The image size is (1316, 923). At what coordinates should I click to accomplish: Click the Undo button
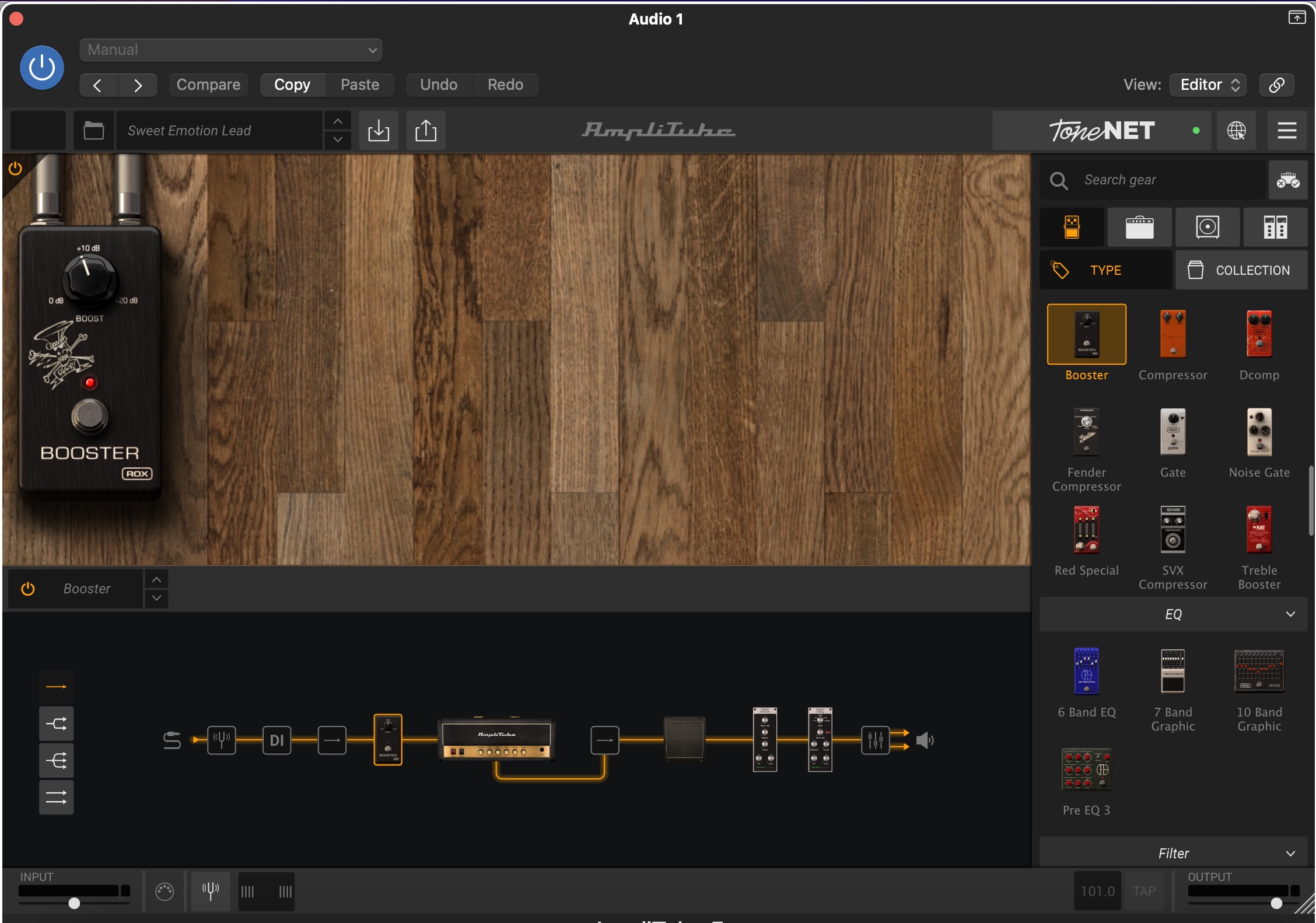coord(439,85)
